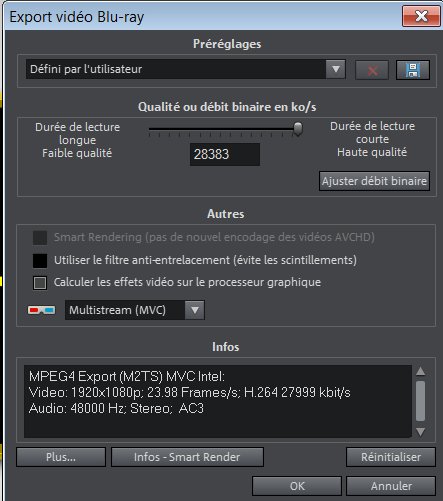Click the Infos scroll up arrow

pyautogui.click(x=421, y=371)
